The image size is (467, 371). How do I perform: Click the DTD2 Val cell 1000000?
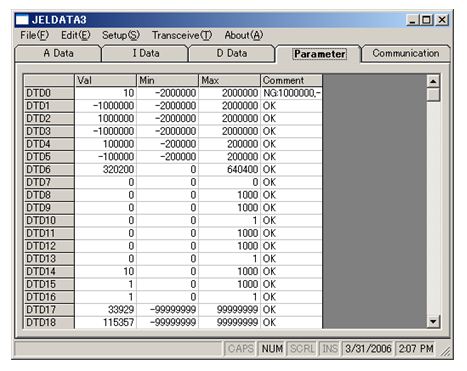click(x=106, y=118)
